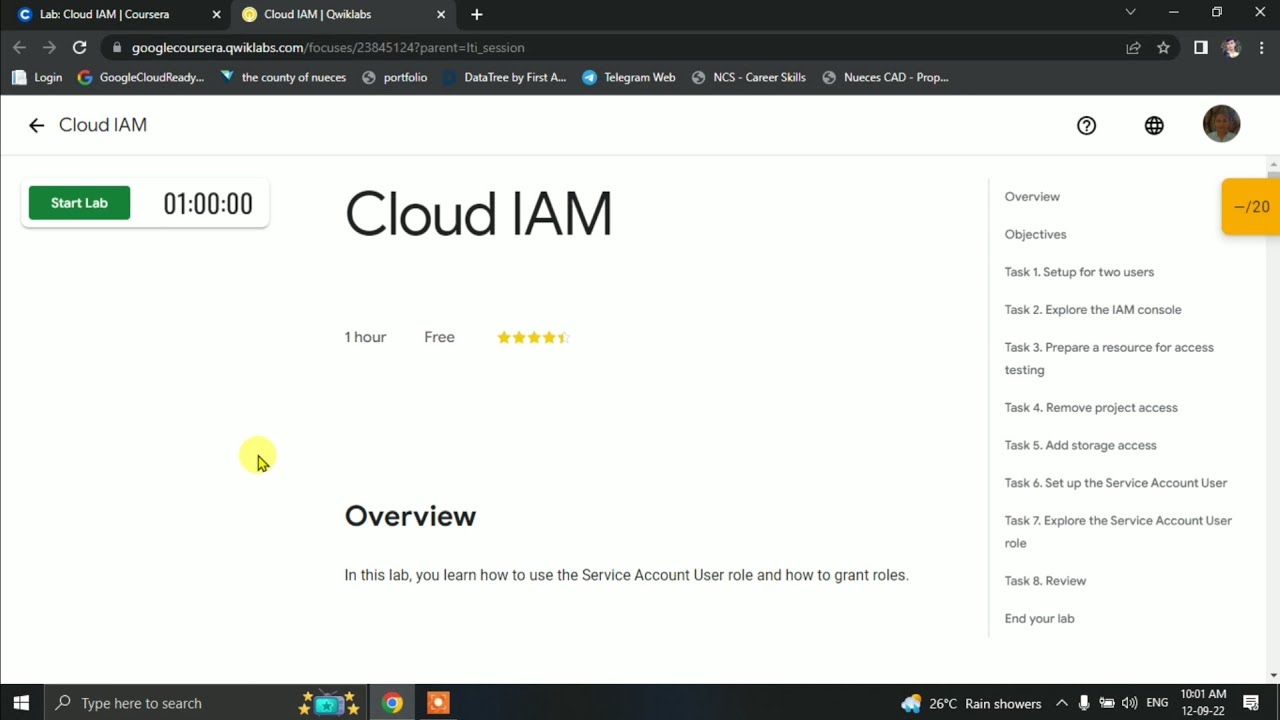Go to Task 4. Remove project access
Viewport: 1280px width, 720px height.
click(x=1091, y=408)
